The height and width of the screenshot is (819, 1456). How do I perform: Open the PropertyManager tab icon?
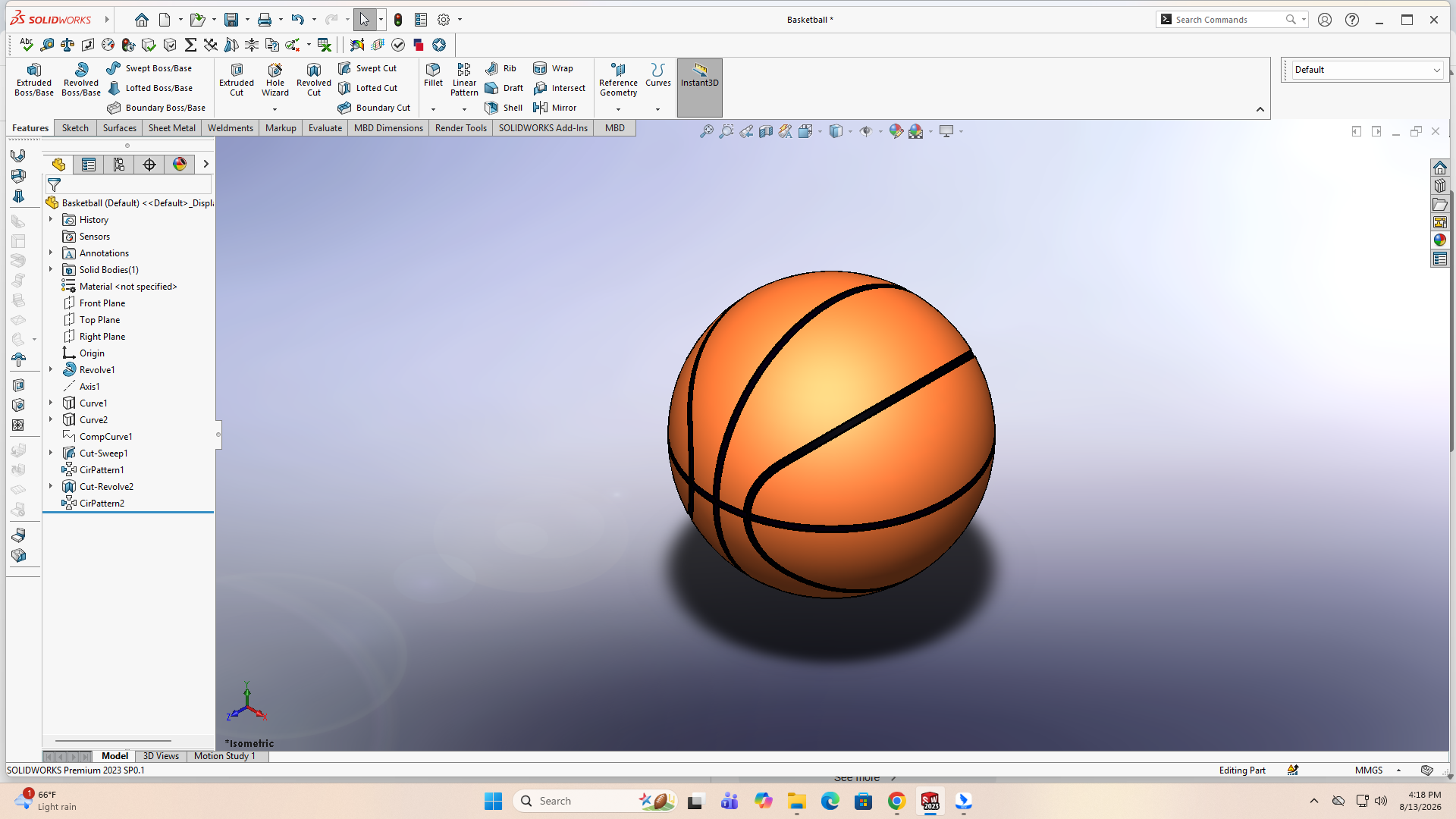[x=89, y=165]
